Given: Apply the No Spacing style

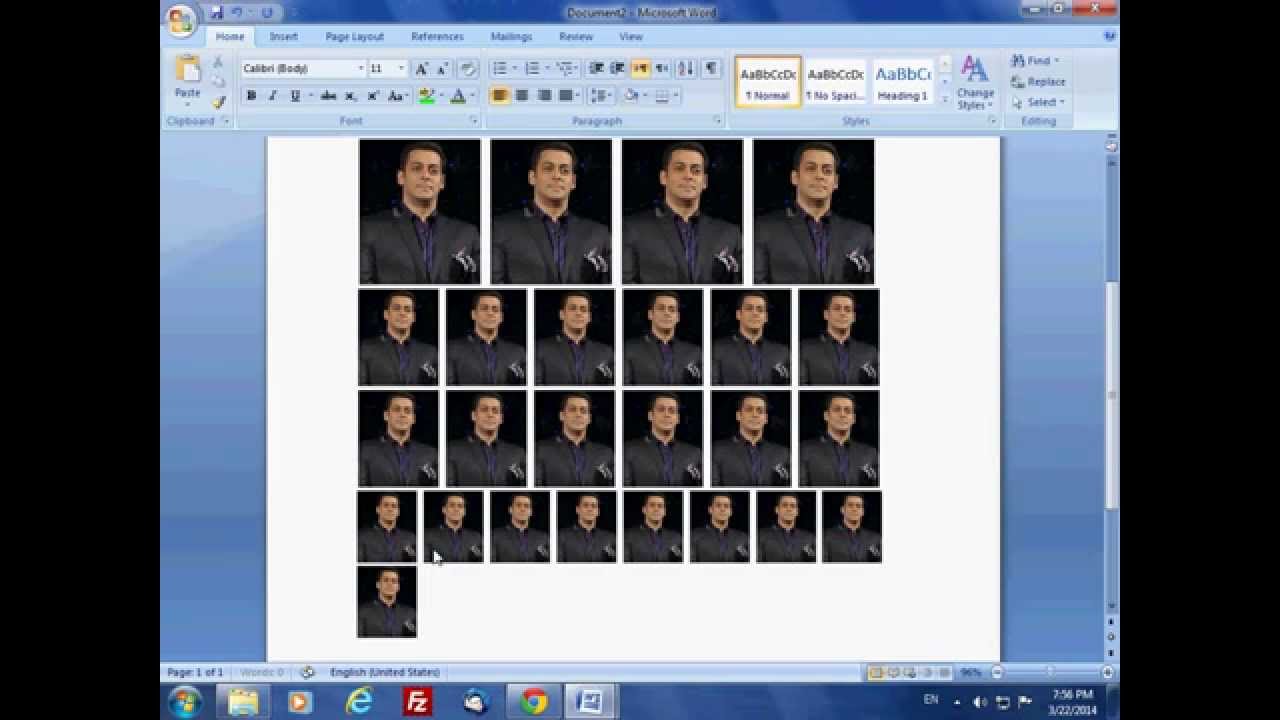Looking at the screenshot, I should coord(836,82).
